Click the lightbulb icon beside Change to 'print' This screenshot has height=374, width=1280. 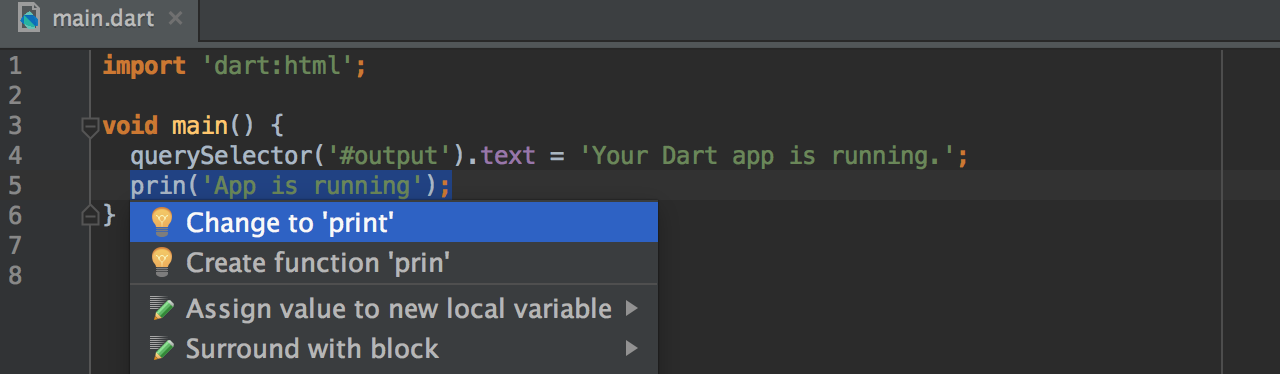[161, 222]
